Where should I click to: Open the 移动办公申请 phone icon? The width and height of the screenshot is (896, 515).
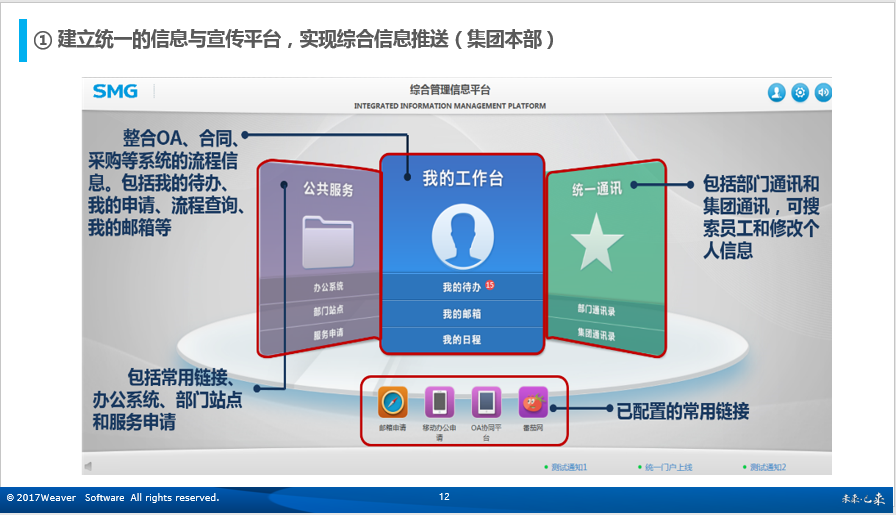439,402
